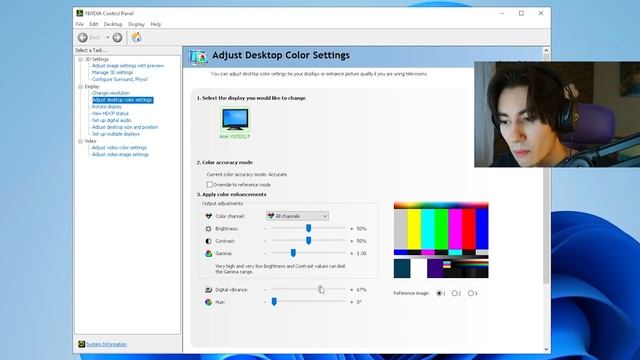The width and height of the screenshot is (640, 360).
Task: Click the Gamma slider handle
Action: click(x=293, y=253)
